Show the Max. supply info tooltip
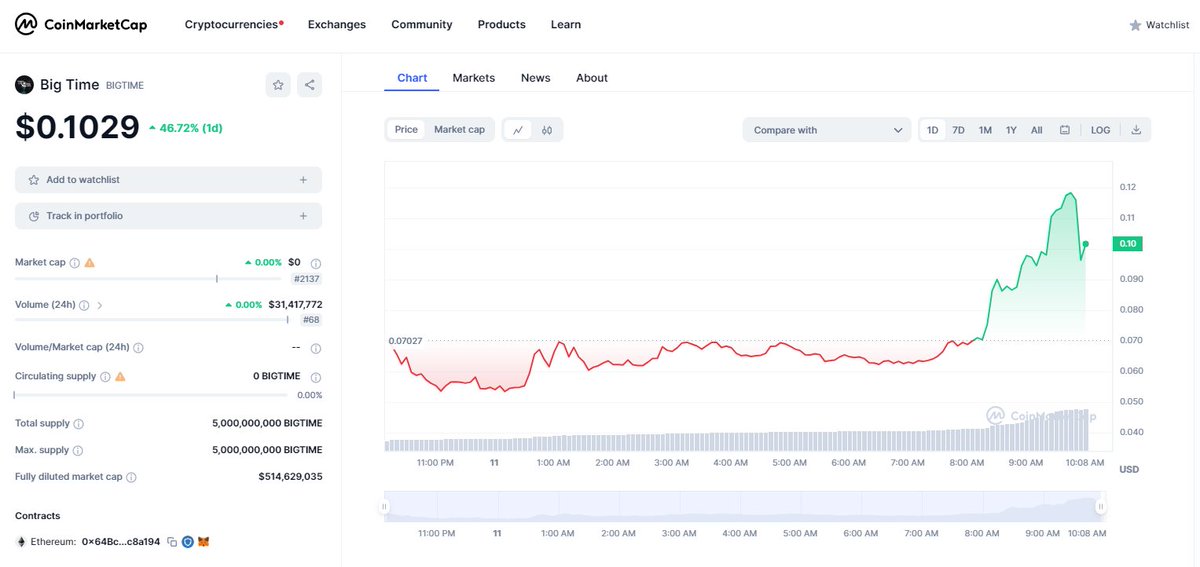Screen dimensions: 1200x567 click(78, 451)
